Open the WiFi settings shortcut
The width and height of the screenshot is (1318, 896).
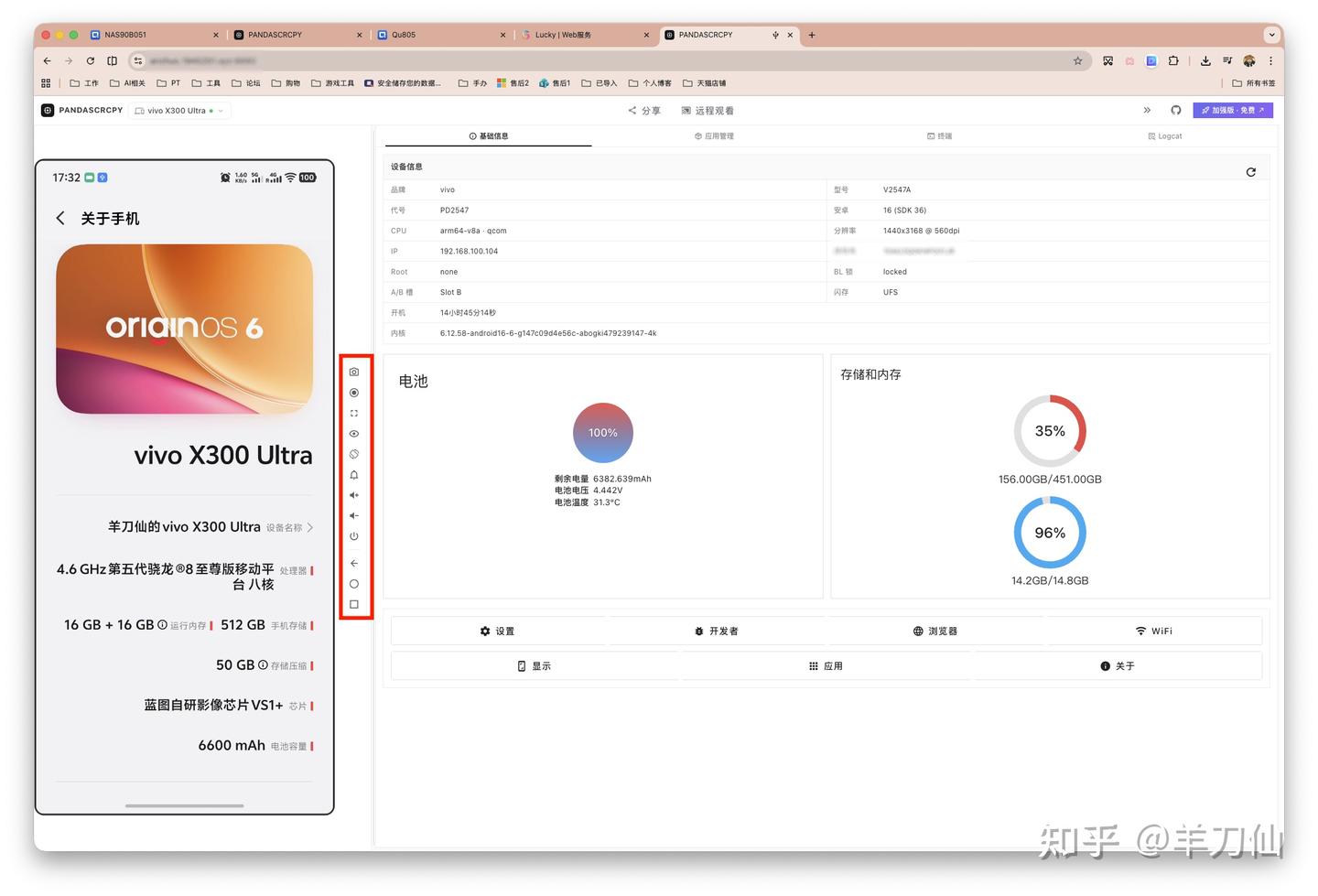coord(1154,631)
